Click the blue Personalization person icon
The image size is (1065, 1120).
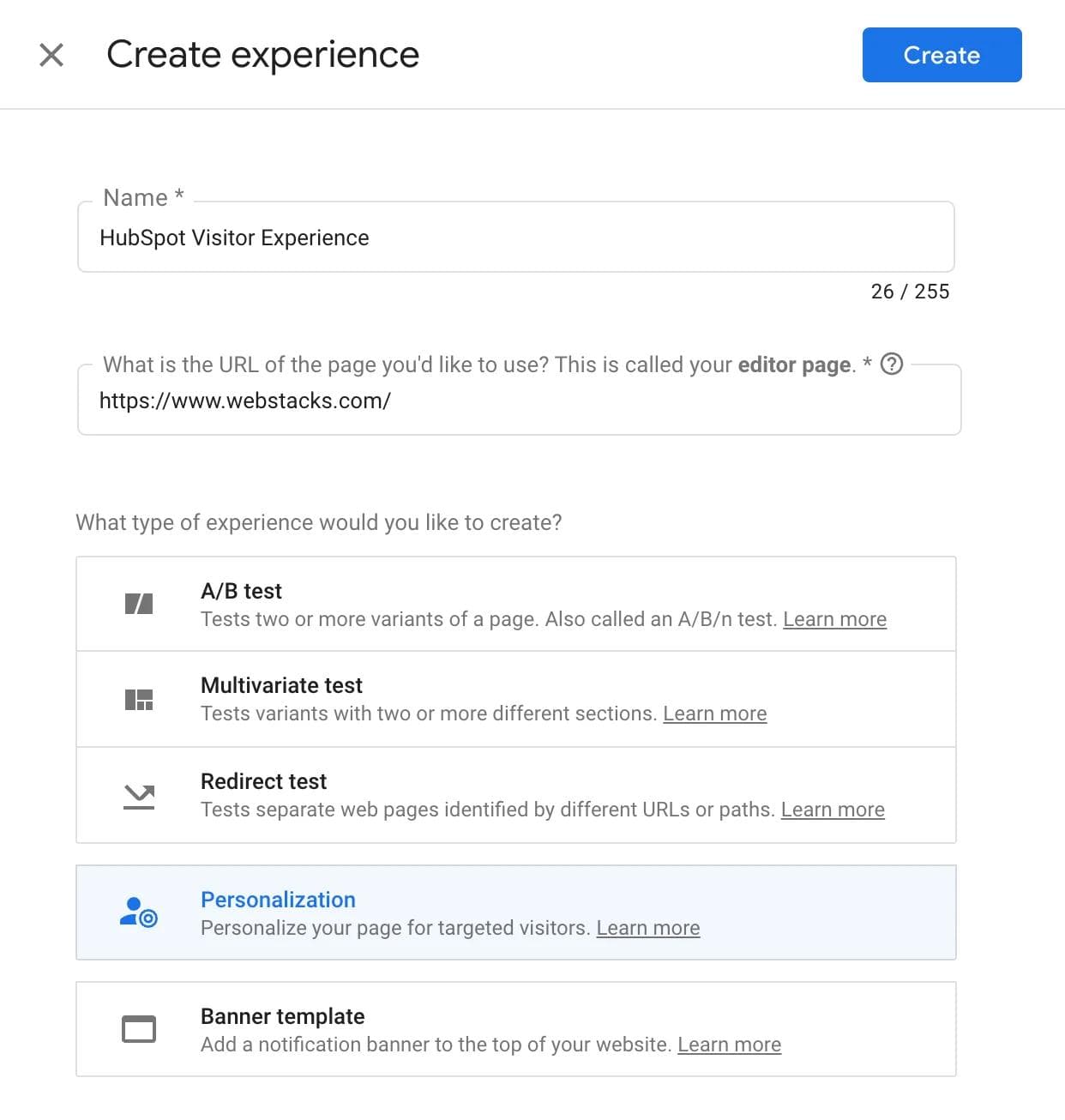tap(138, 912)
